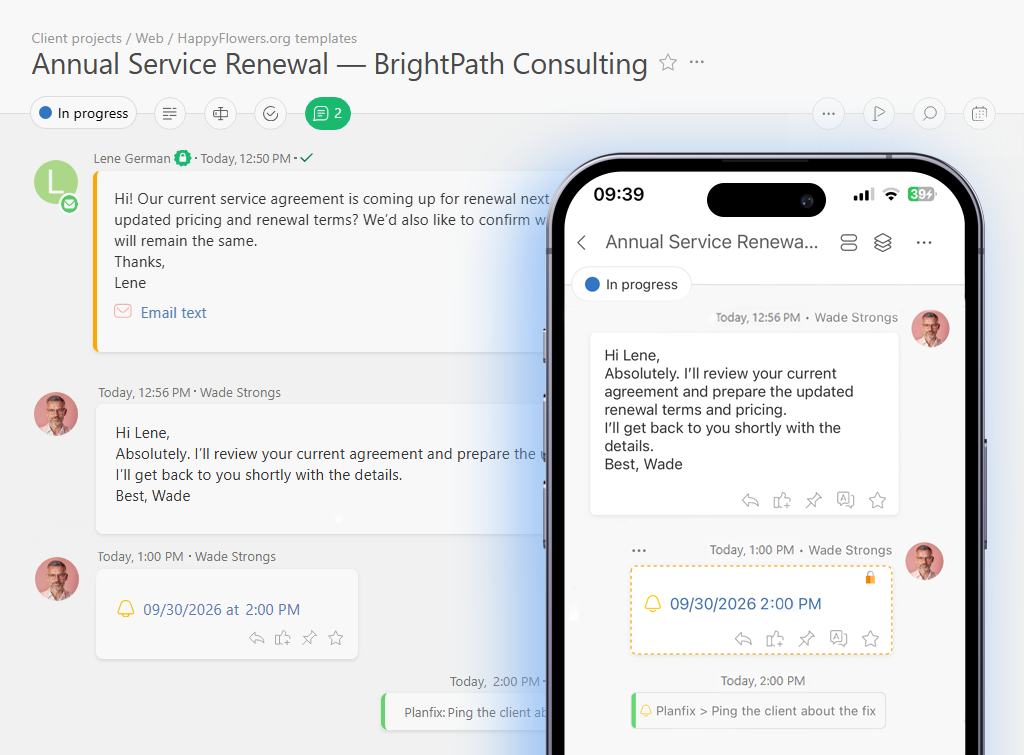Click the lock icon on phone reminder card
This screenshot has width=1024, height=755.
pos(870,577)
